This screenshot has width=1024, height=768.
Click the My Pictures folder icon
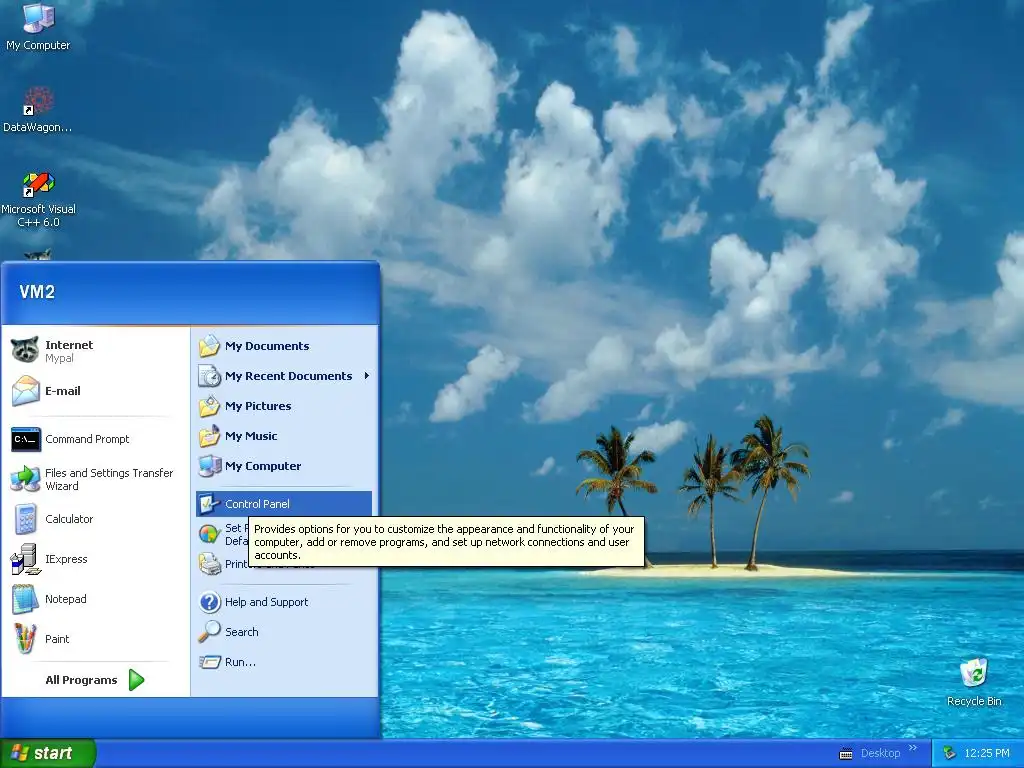209,406
